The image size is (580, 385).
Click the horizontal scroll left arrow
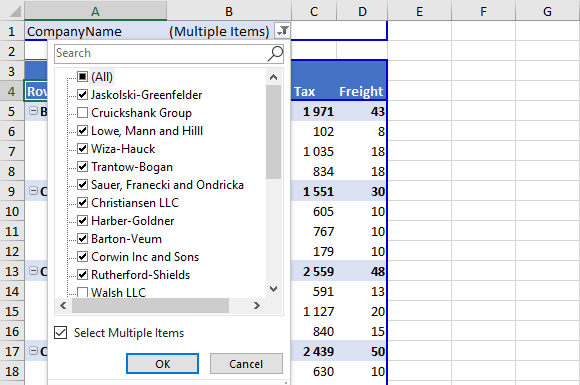[x=63, y=305]
